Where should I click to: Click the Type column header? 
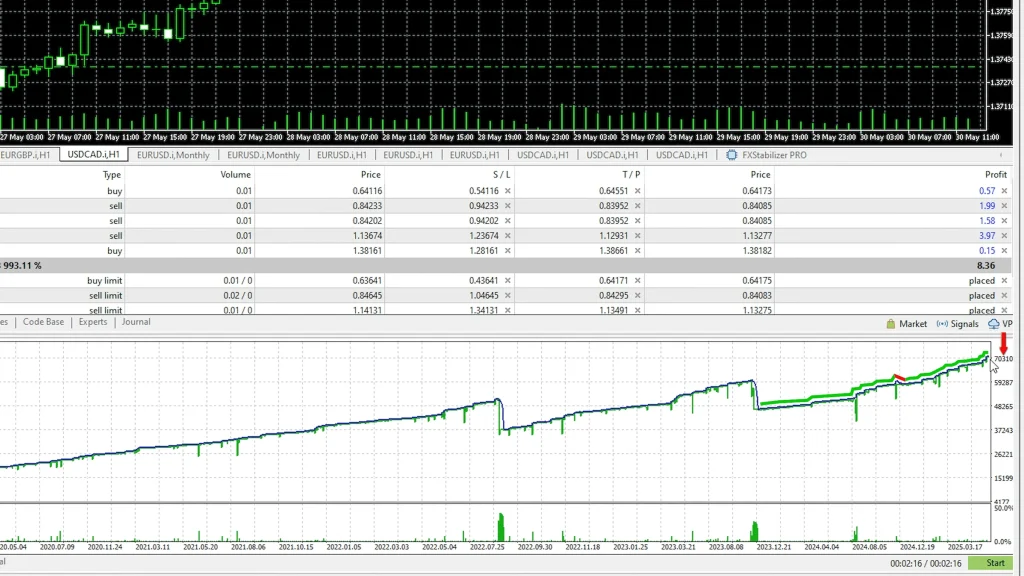[x=112, y=174]
